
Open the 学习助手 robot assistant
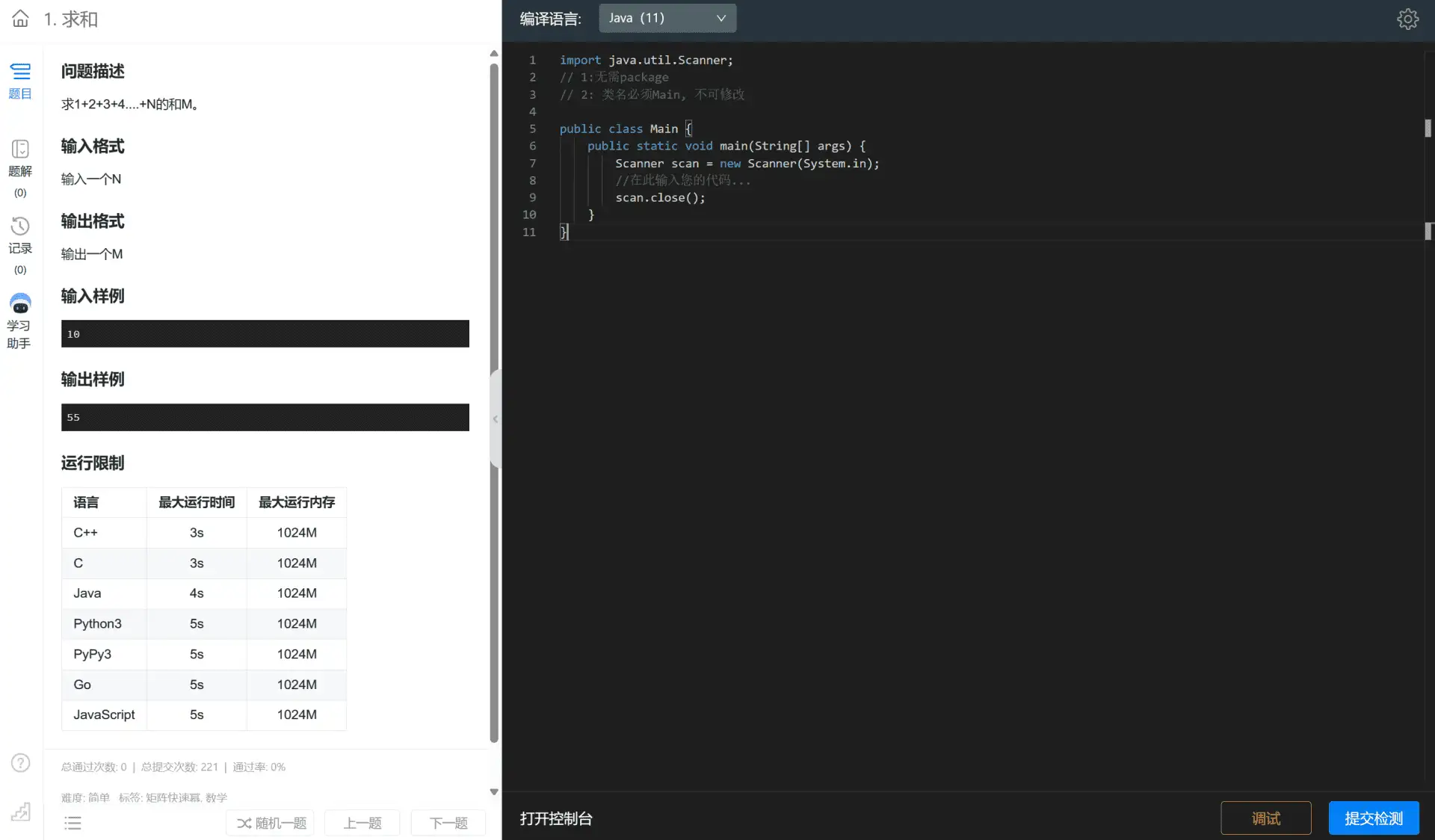[19, 321]
